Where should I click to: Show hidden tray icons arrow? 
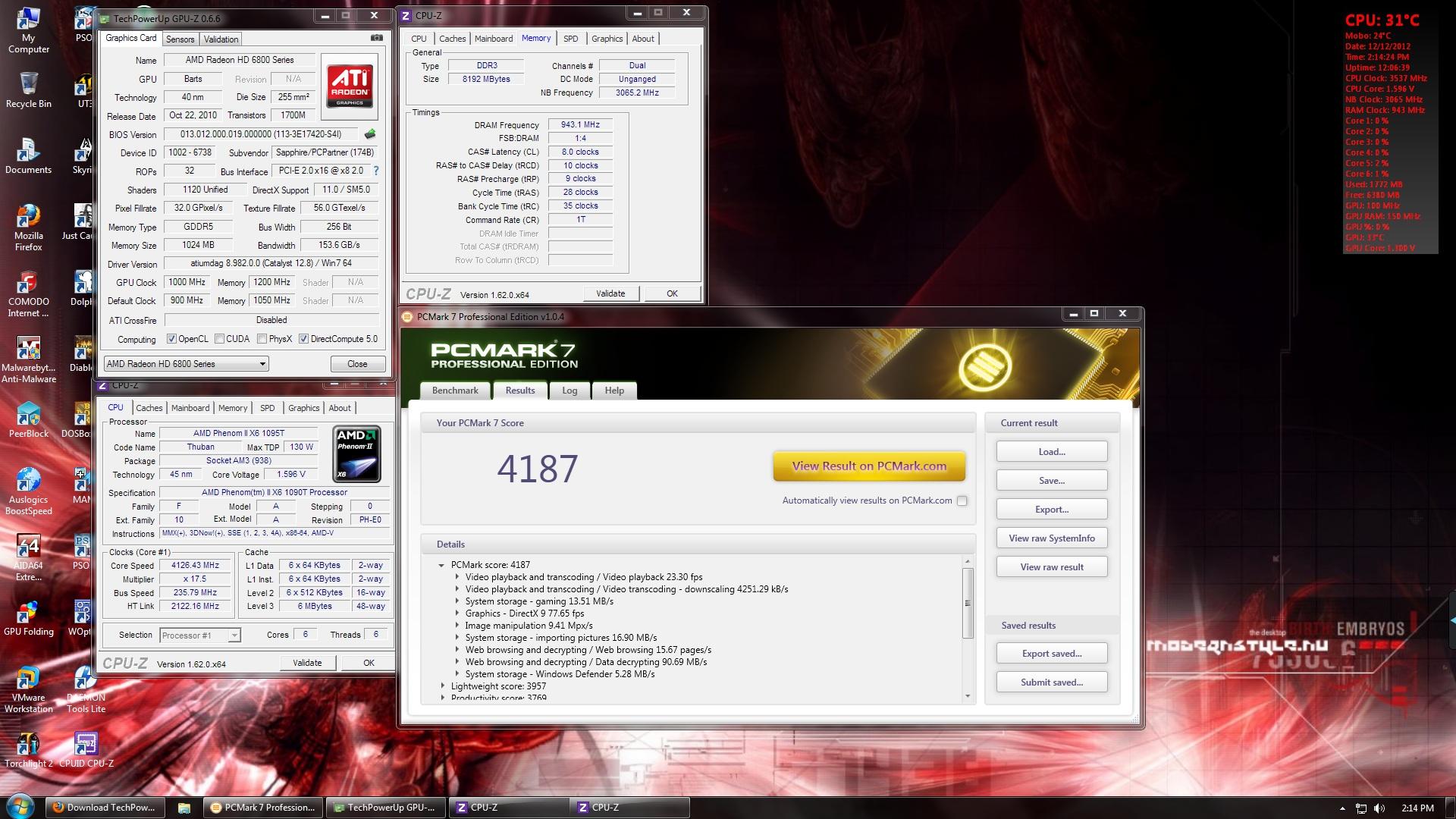(x=1342, y=808)
